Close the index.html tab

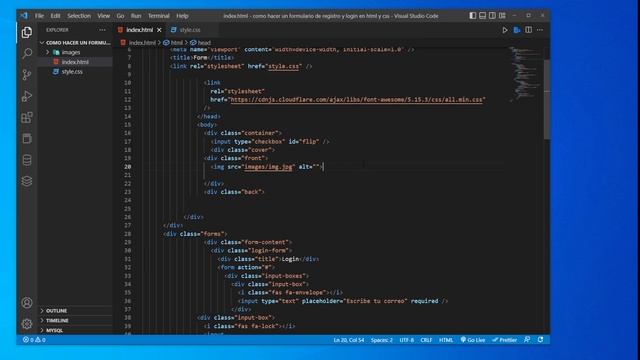coord(159,30)
